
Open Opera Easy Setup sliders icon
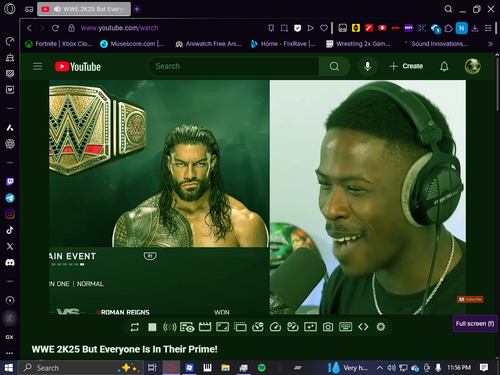pos(488,28)
